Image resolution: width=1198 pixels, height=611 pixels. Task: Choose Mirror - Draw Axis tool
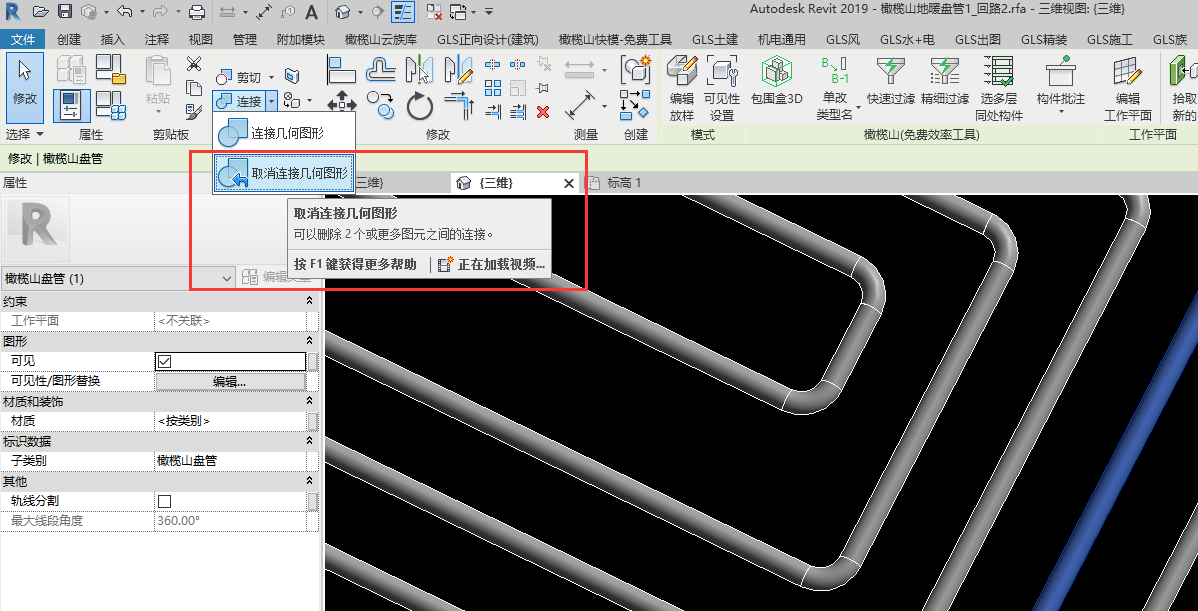[458, 70]
